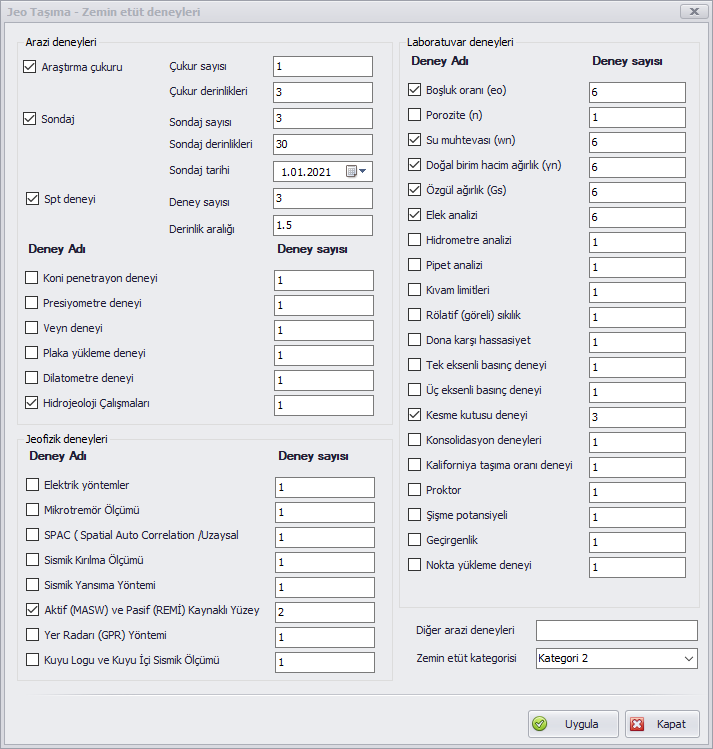Uncheck Doğal birim hacim ağırlık checkbox
This screenshot has height=749, width=713.
tap(415, 164)
